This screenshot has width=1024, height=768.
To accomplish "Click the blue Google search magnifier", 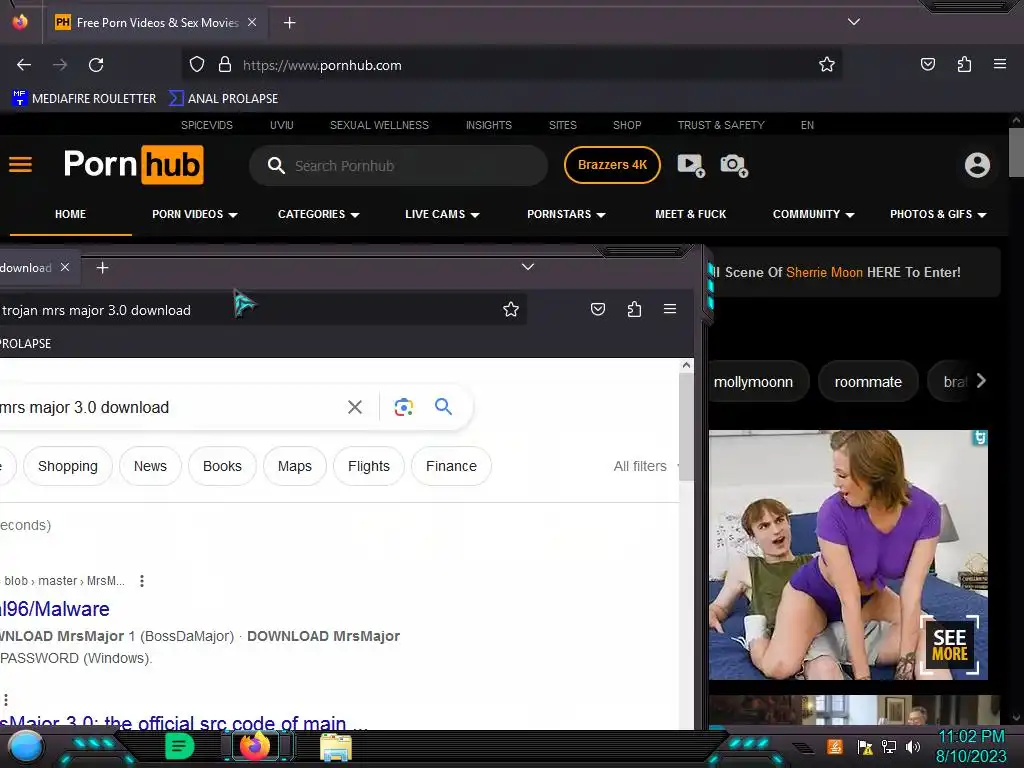I will pyautogui.click(x=443, y=406).
